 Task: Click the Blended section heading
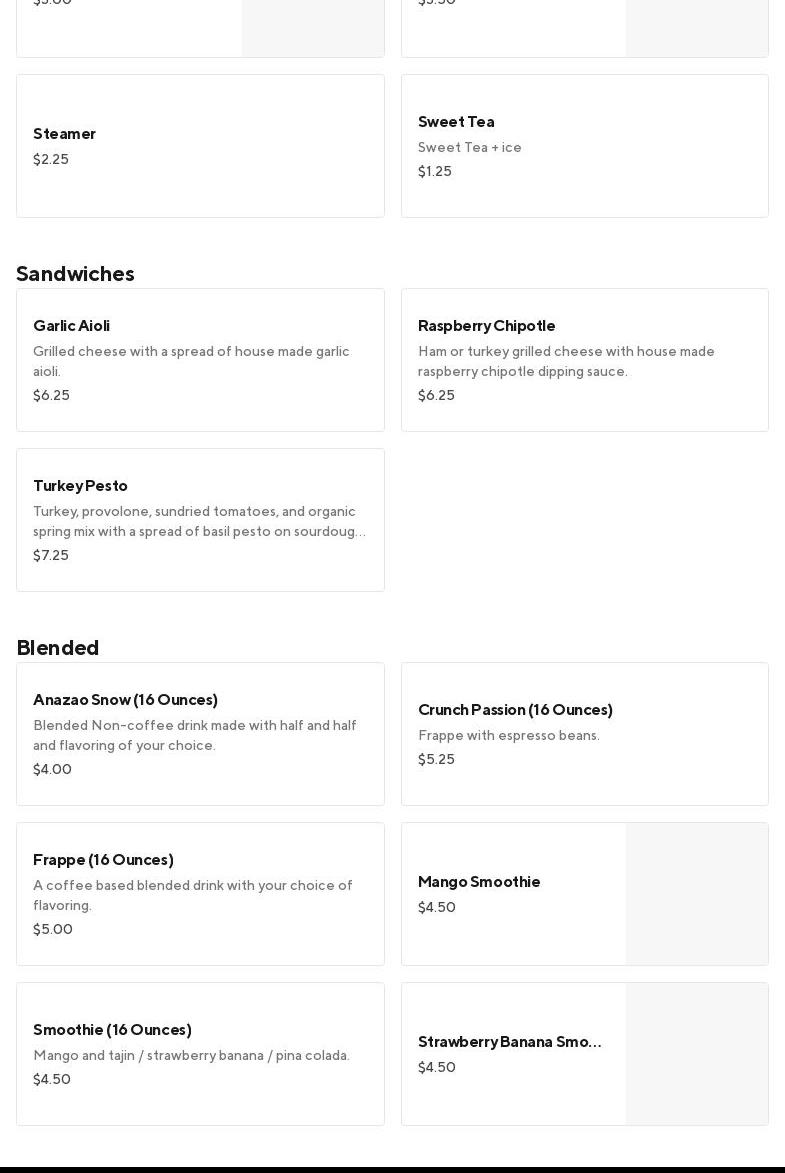pyautogui.click(x=58, y=648)
